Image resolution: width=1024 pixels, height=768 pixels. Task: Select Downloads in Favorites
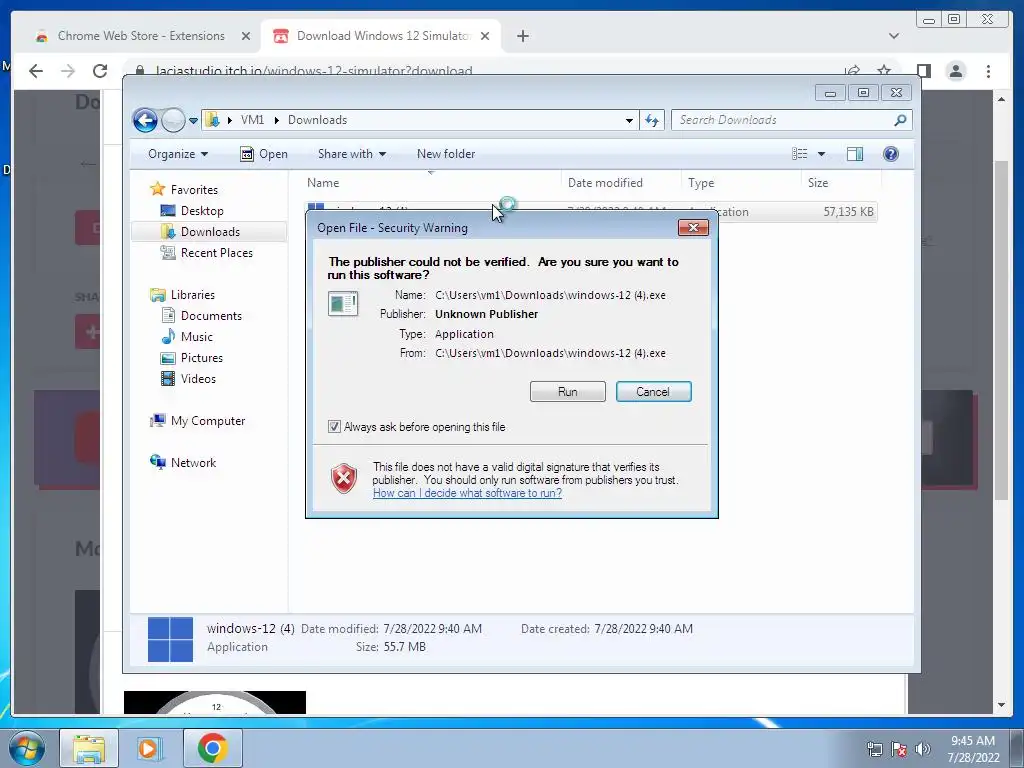pyautogui.click(x=210, y=232)
